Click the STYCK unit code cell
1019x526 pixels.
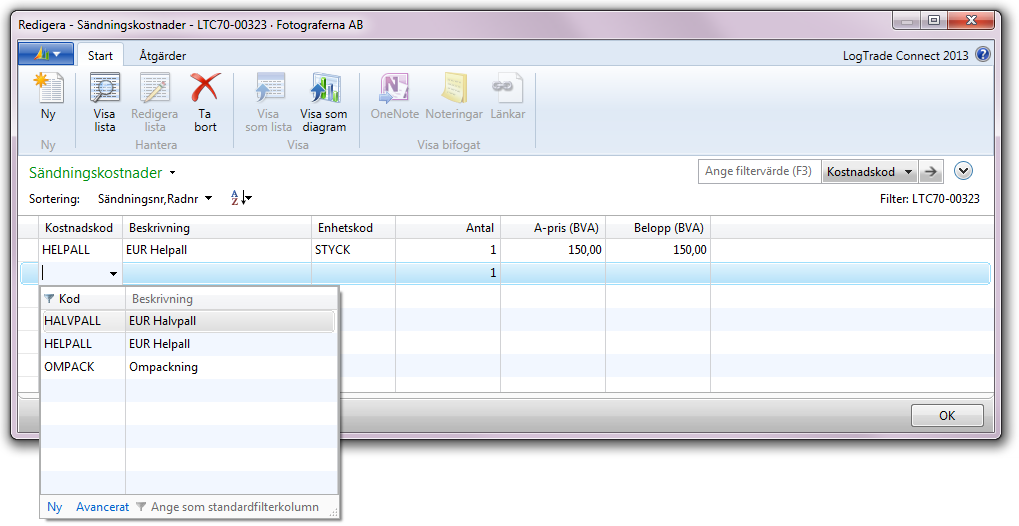click(354, 250)
